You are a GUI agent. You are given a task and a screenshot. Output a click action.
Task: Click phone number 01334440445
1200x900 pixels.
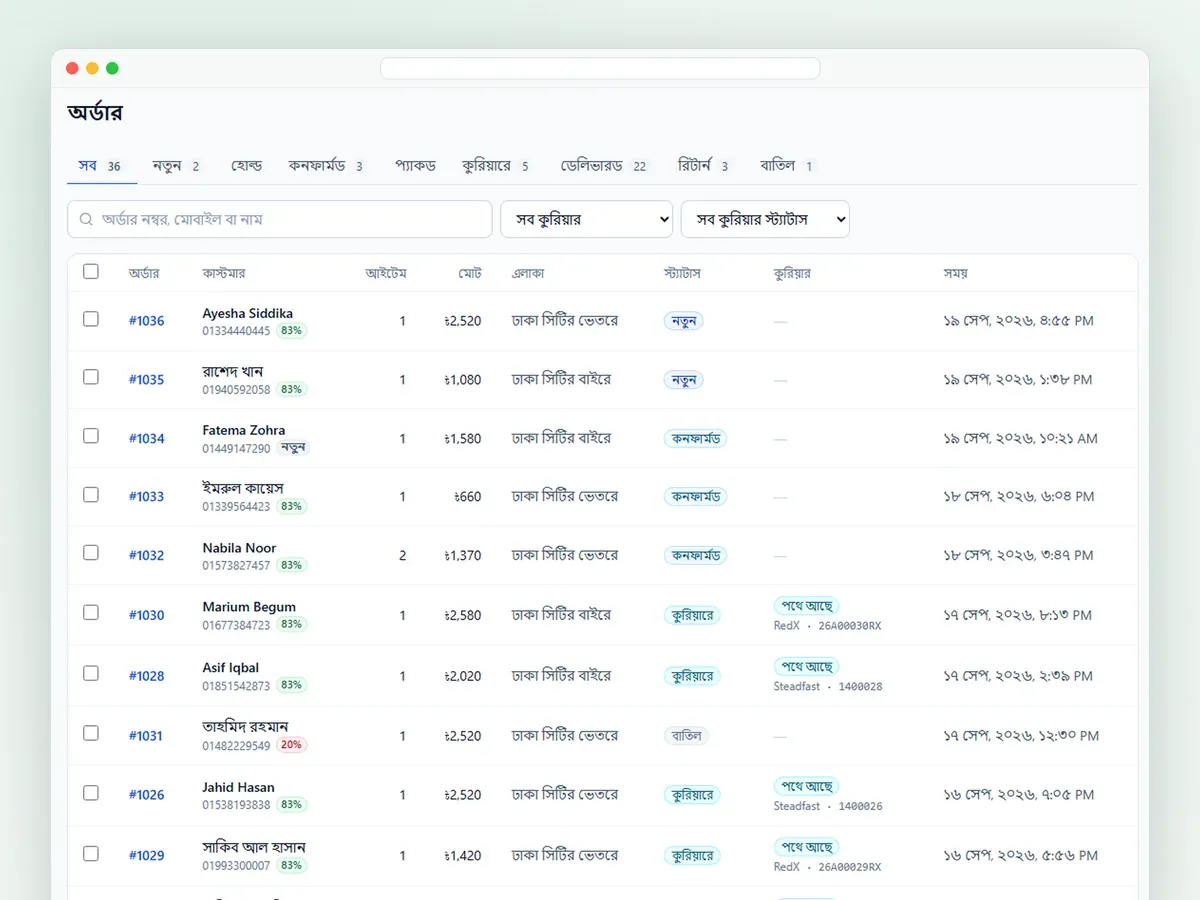point(236,331)
